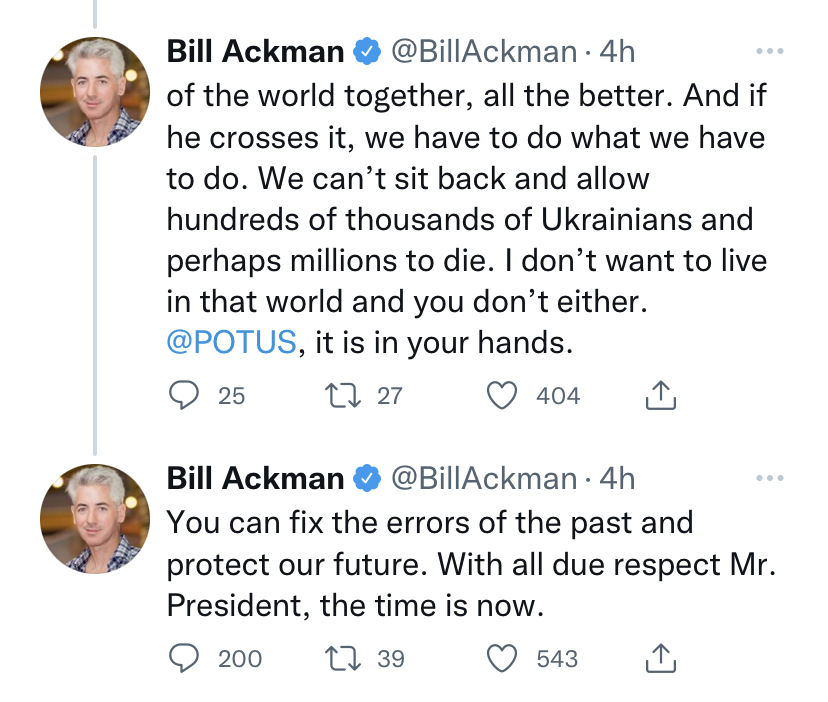Reply to the tweet with 25 replies
This screenshot has width=828, height=702.
tap(183, 396)
